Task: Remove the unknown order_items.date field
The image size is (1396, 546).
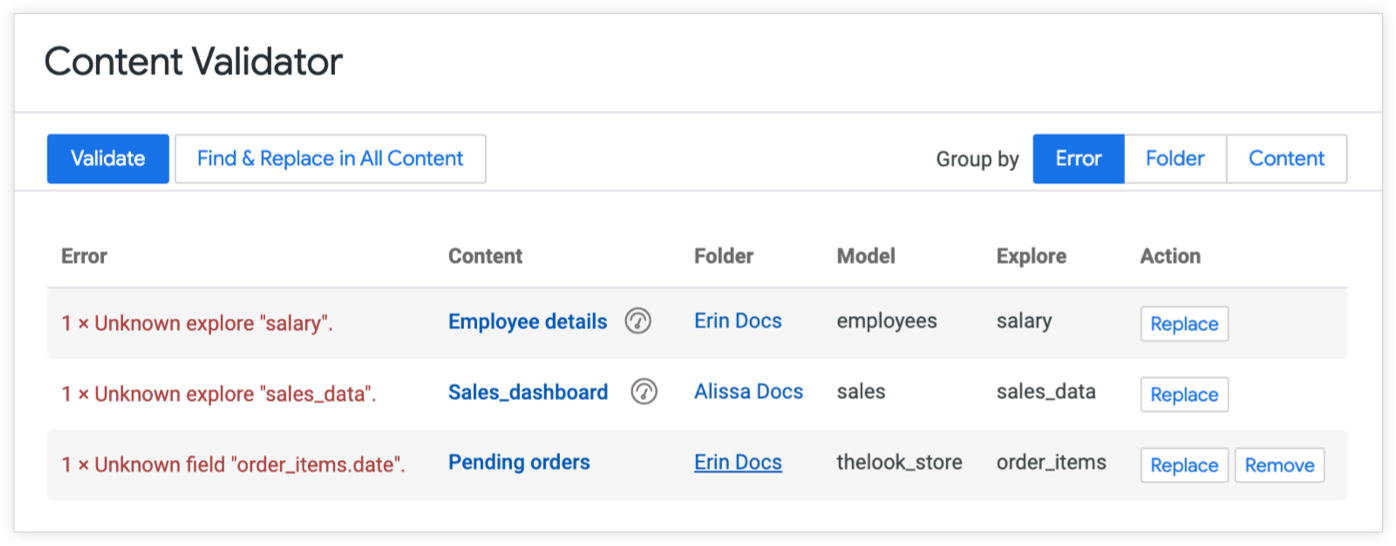Action: pos(1279,466)
